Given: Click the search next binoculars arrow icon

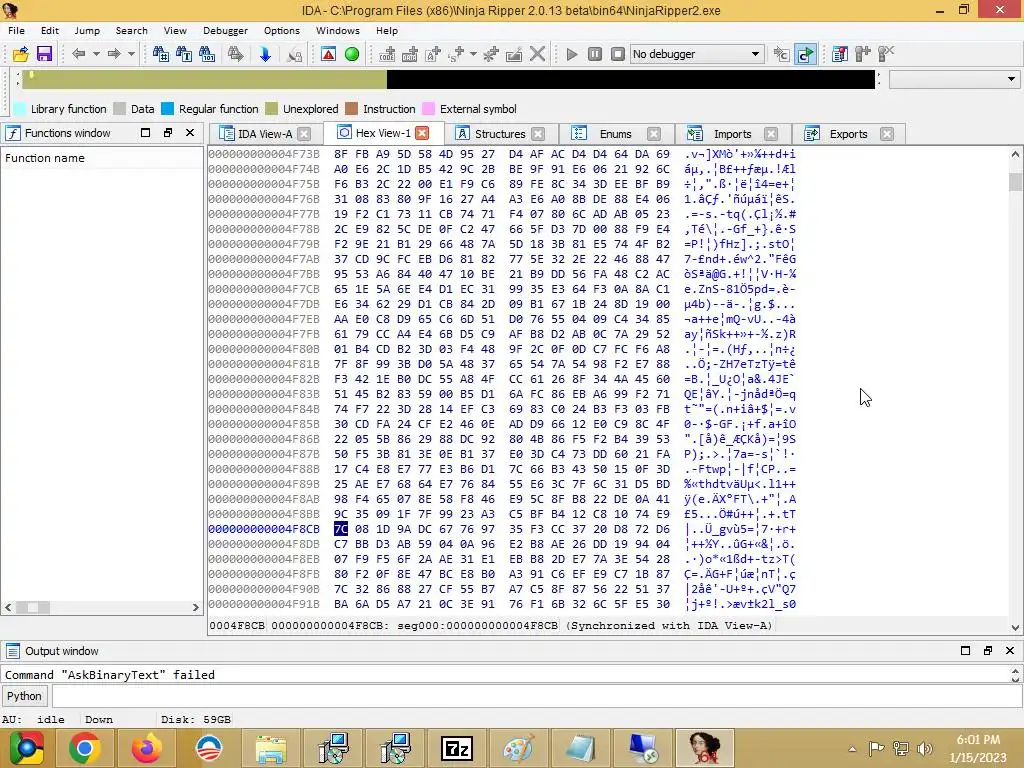Looking at the screenshot, I should 236,54.
